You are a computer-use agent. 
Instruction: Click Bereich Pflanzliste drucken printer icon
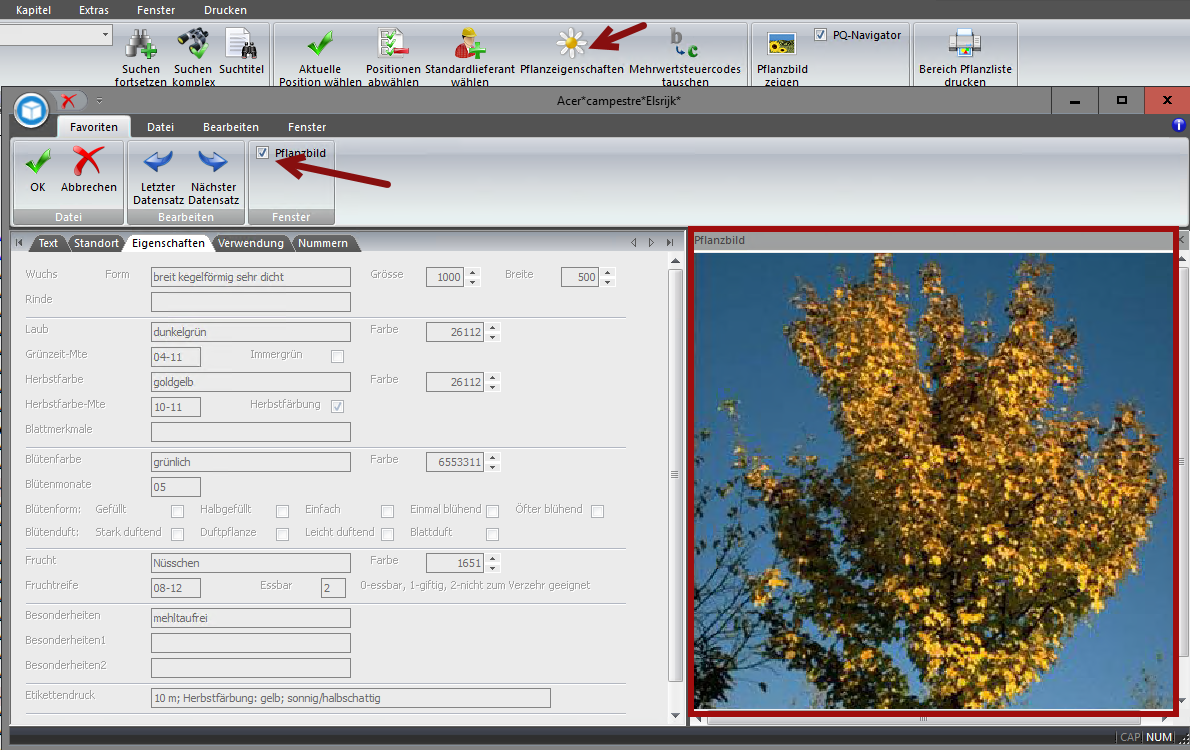[964, 43]
